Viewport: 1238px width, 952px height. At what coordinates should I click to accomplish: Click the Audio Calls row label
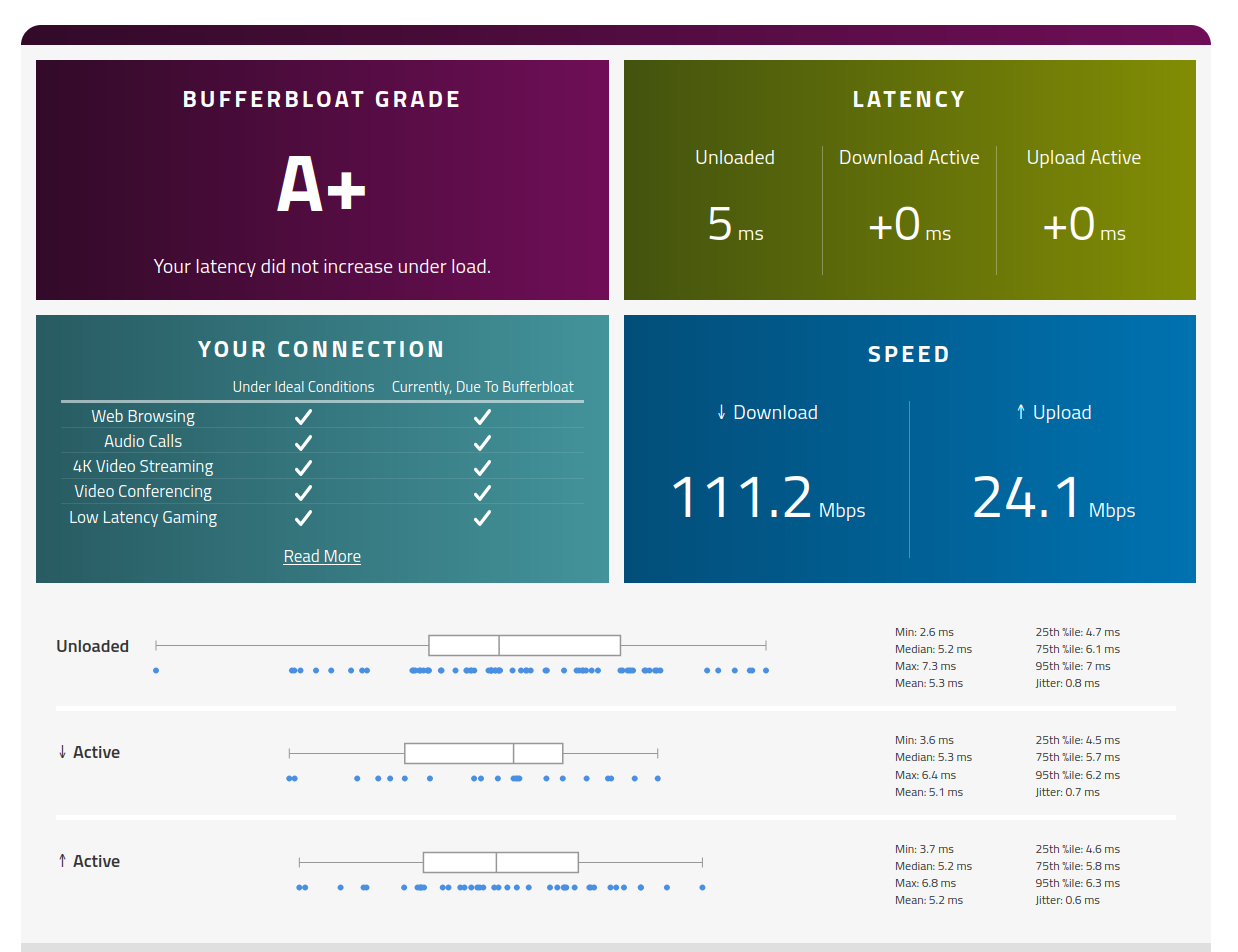pyautogui.click(x=143, y=441)
